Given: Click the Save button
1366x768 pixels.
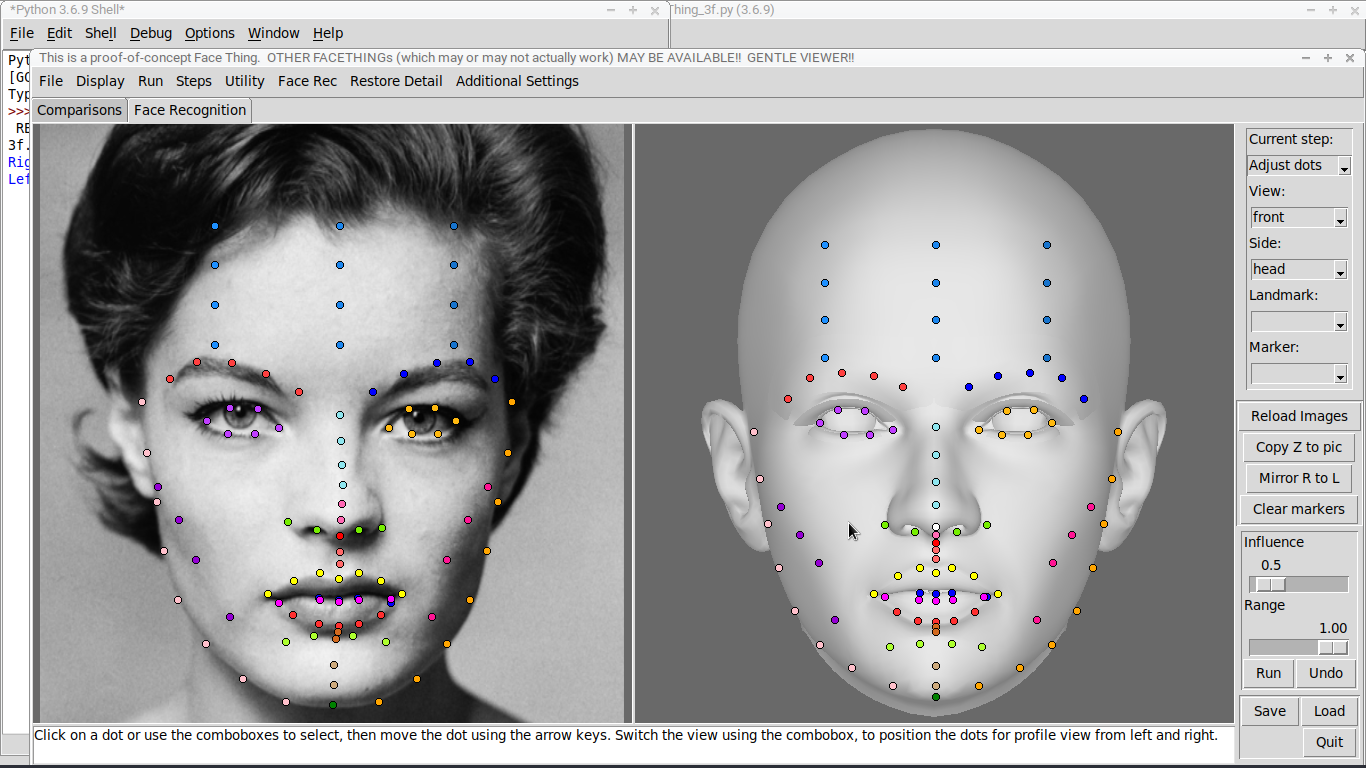Looking at the screenshot, I should [1270, 711].
